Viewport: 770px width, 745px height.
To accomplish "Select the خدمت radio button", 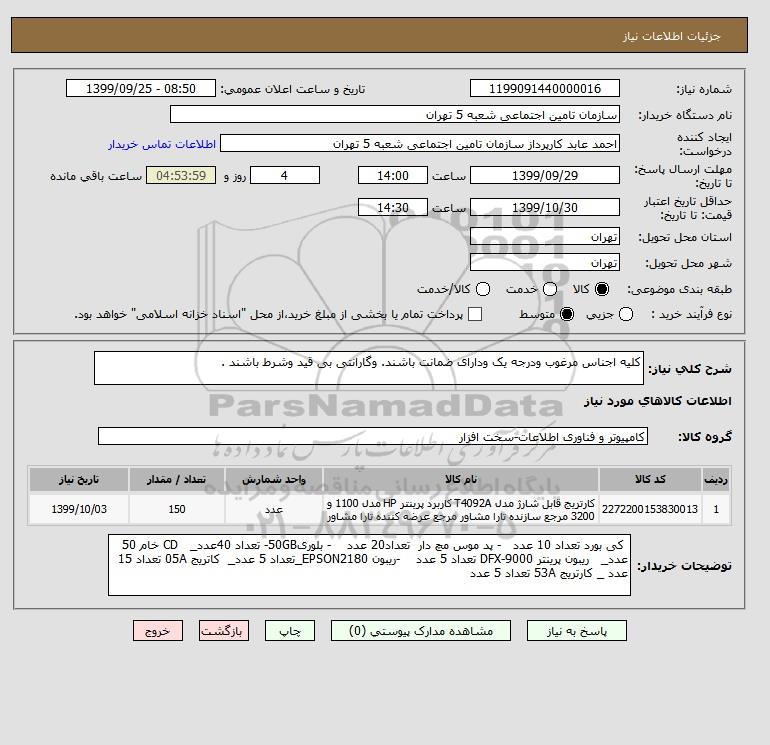I will click(x=550, y=289).
